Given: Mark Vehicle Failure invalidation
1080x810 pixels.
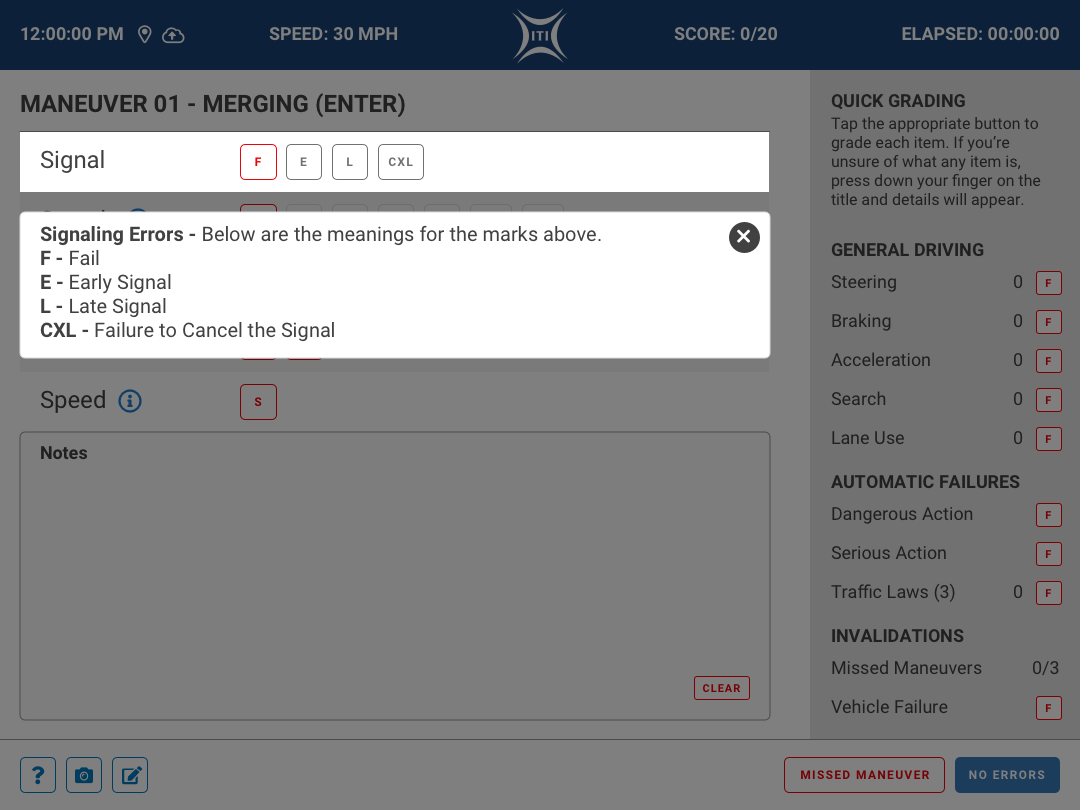Looking at the screenshot, I should (x=1048, y=708).
